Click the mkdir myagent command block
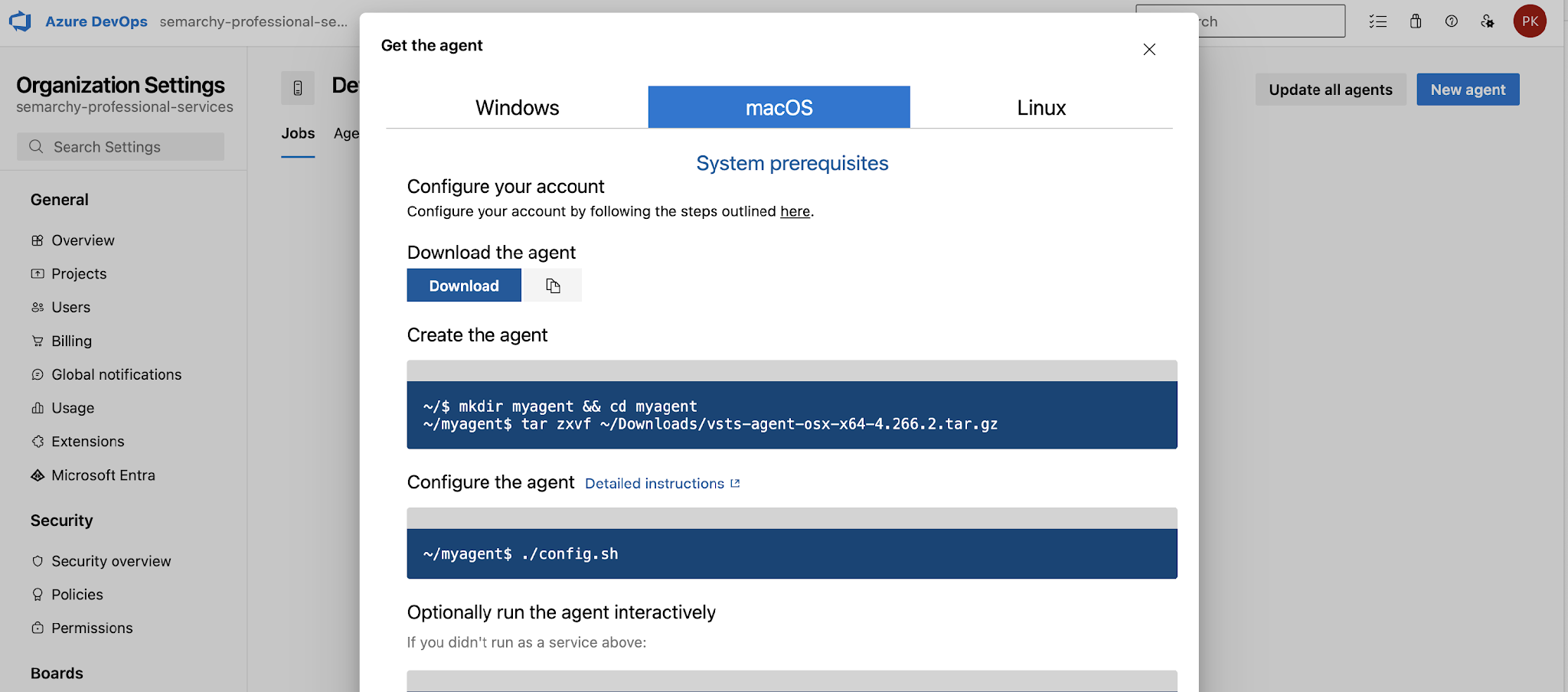 click(x=792, y=415)
